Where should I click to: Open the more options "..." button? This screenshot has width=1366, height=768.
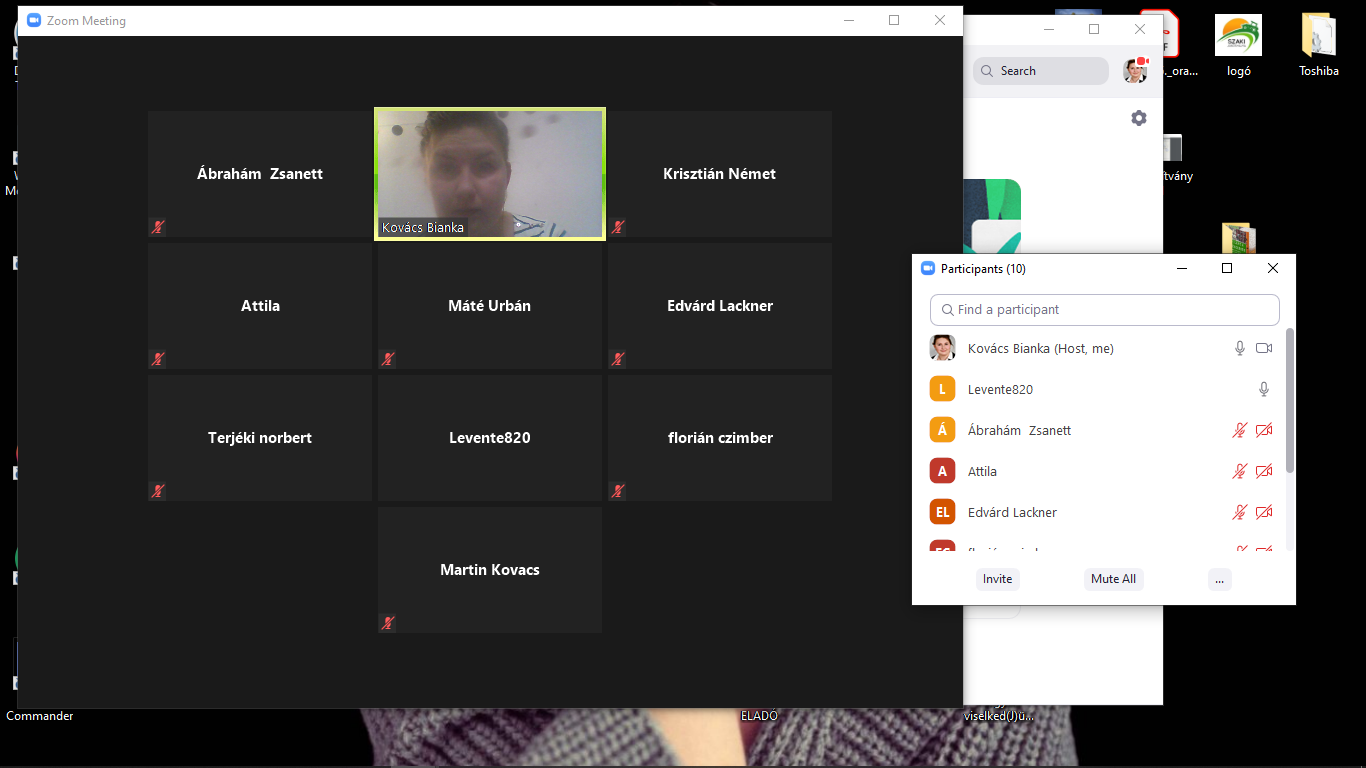[x=1219, y=579]
